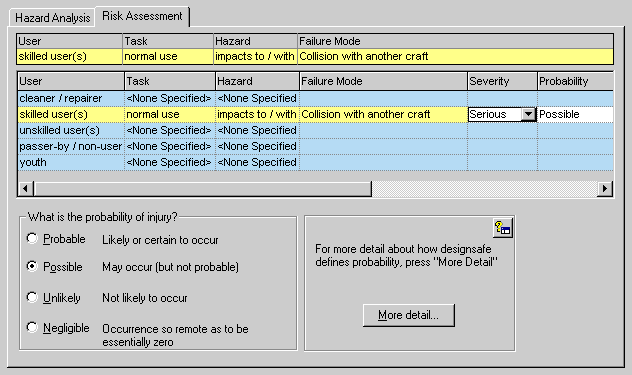Screen dimensions: 632x375
Task: Click the Probability column header
Action: pos(575,81)
